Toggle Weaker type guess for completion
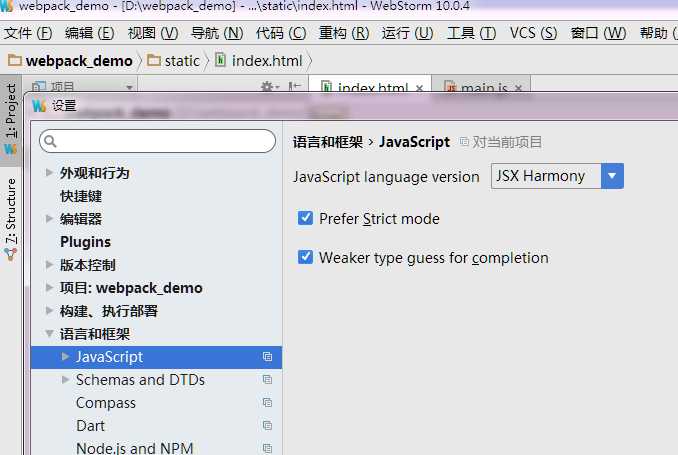This screenshot has width=678, height=455. (x=305, y=257)
